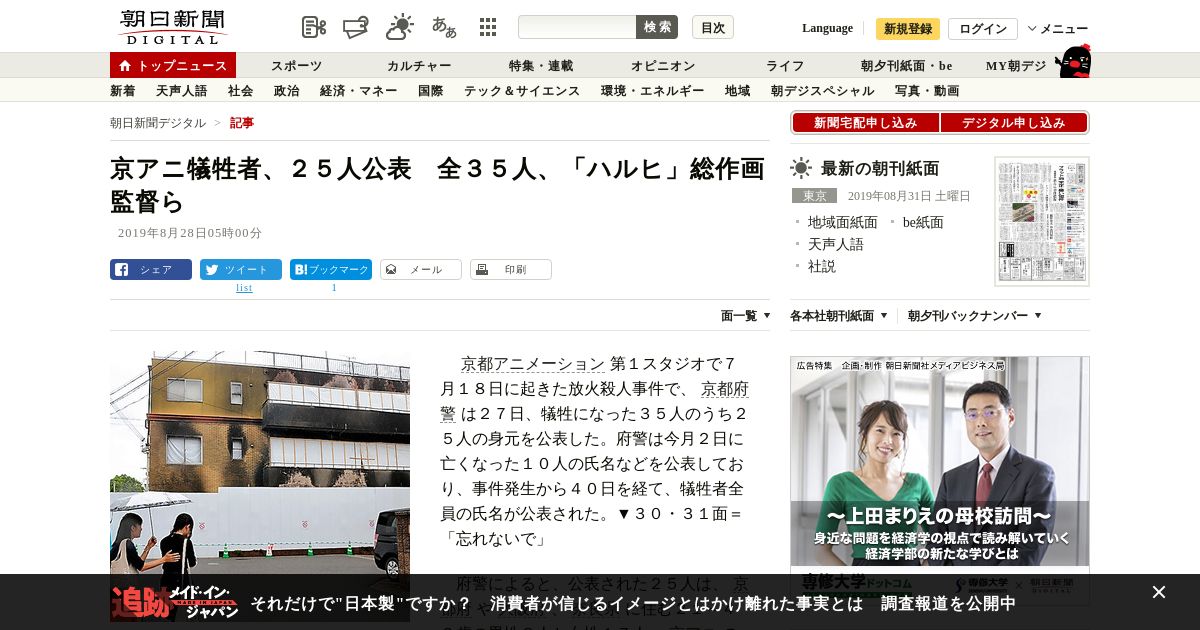Click the 新聞宅配申し込み button
The height and width of the screenshot is (630, 1200).
coord(866,123)
